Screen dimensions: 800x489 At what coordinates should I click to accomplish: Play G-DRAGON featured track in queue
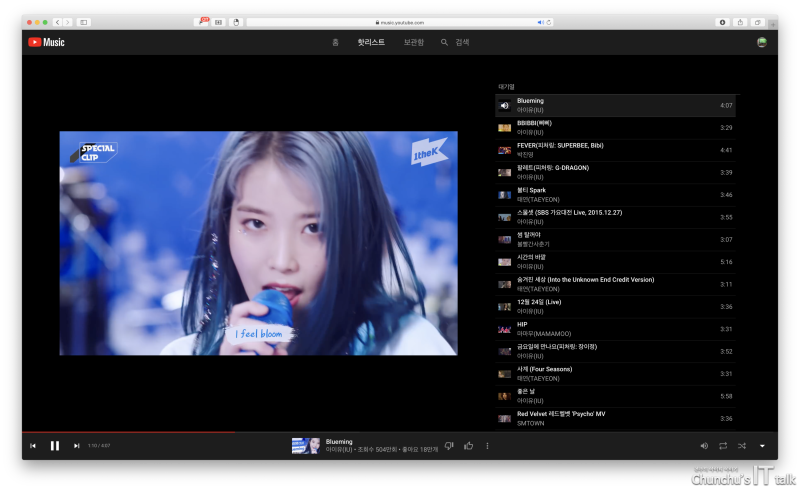[x=615, y=173]
